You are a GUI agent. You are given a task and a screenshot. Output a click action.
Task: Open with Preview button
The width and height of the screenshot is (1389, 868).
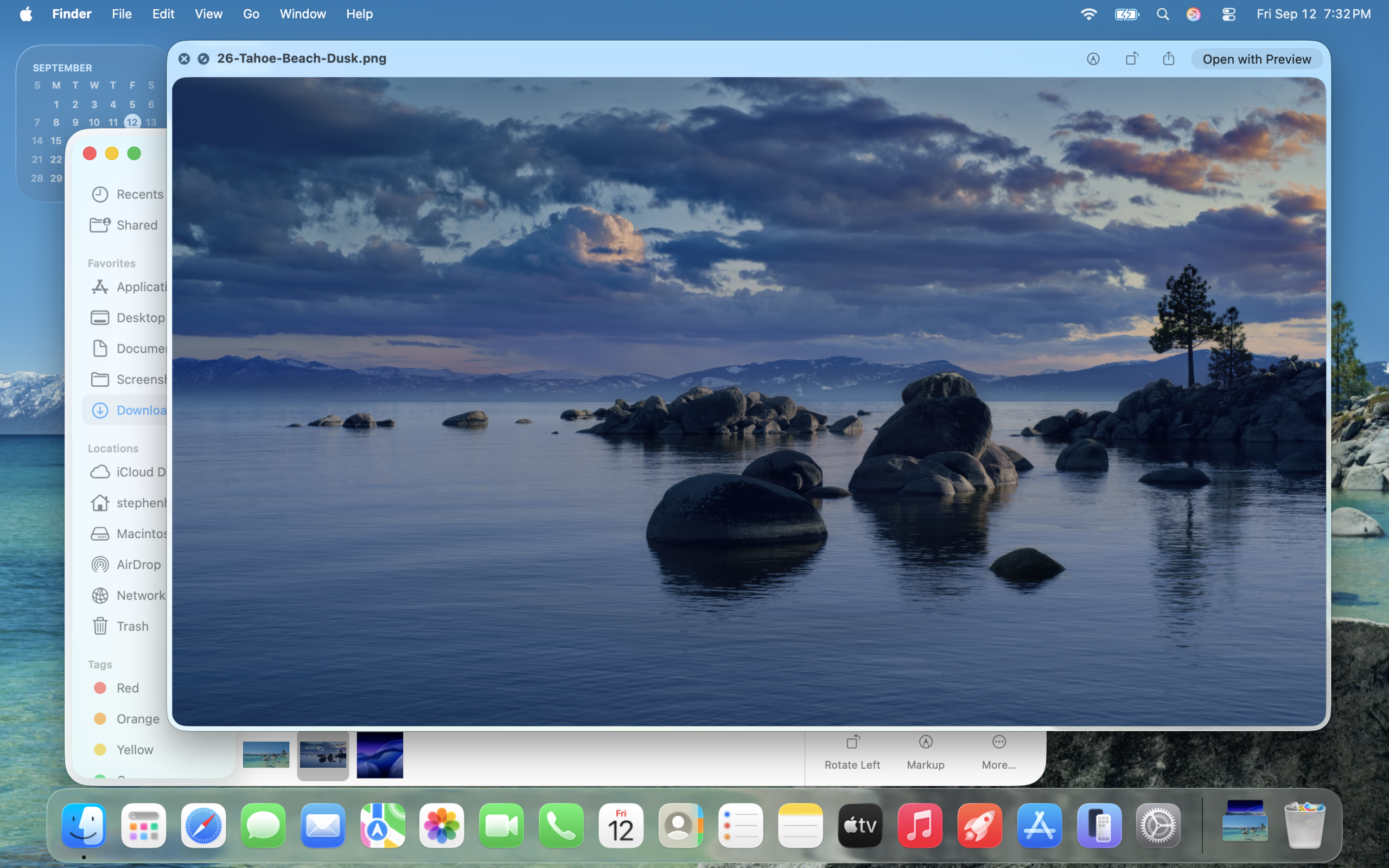coord(1257,59)
